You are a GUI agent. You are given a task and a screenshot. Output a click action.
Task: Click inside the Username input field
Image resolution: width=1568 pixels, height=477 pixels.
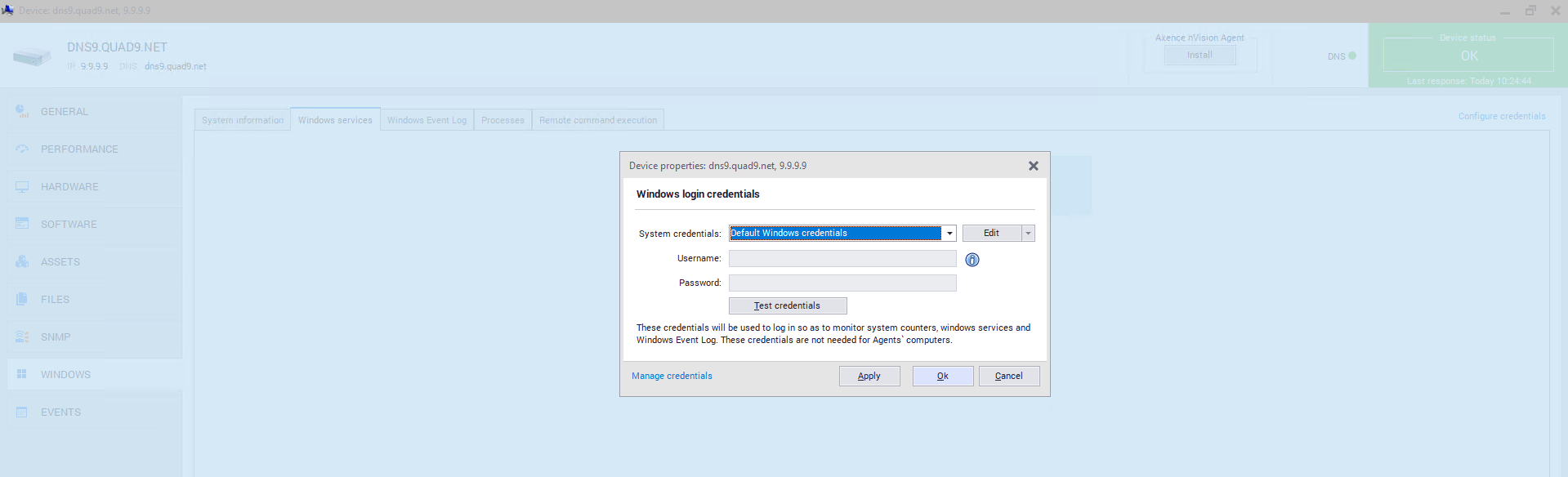tap(842, 259)
